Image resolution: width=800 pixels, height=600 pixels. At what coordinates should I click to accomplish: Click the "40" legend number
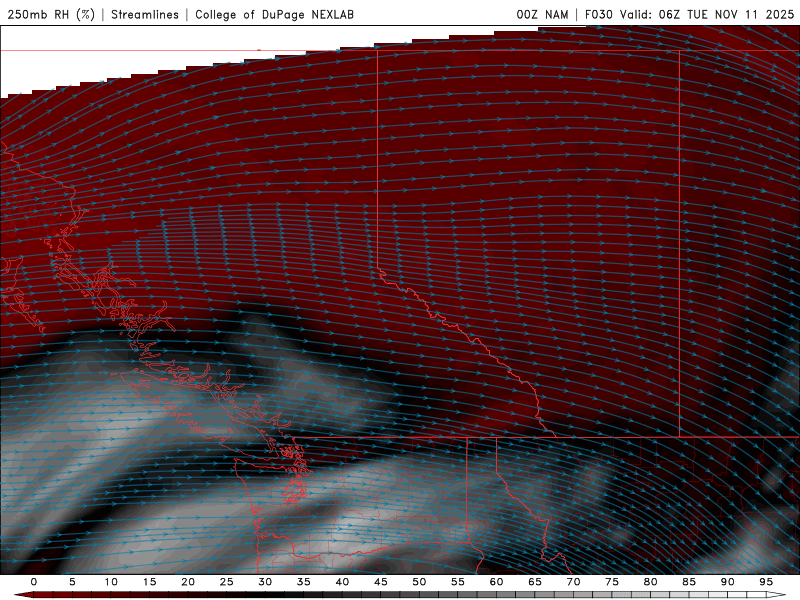342,582
